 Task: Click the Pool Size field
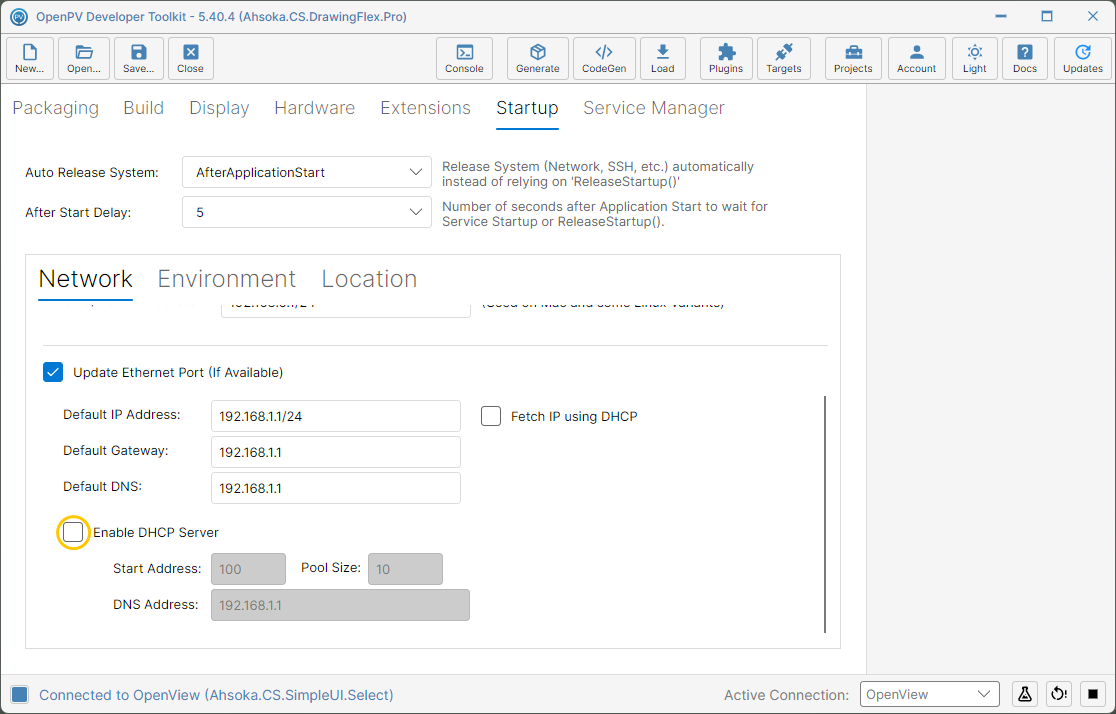405,569
